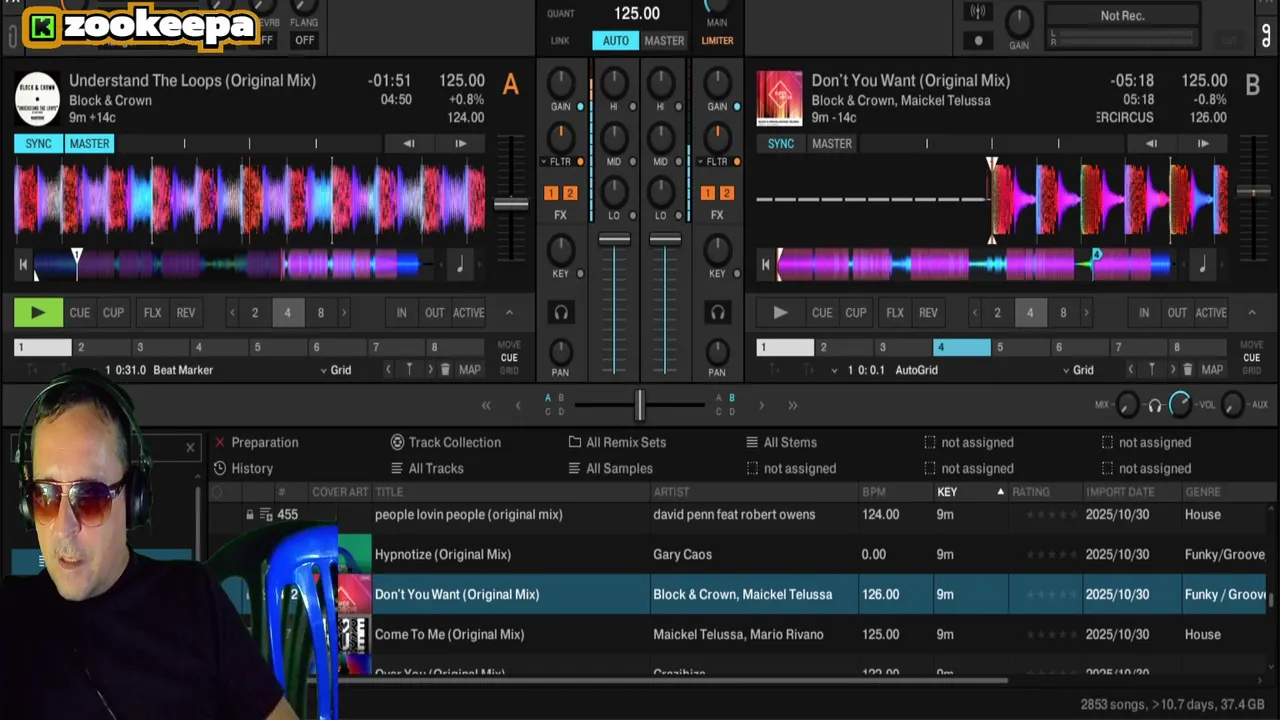Play deck A with the green play button
Image resolution: width=1280 pixels, height=720 pixels.
point(38,313)
